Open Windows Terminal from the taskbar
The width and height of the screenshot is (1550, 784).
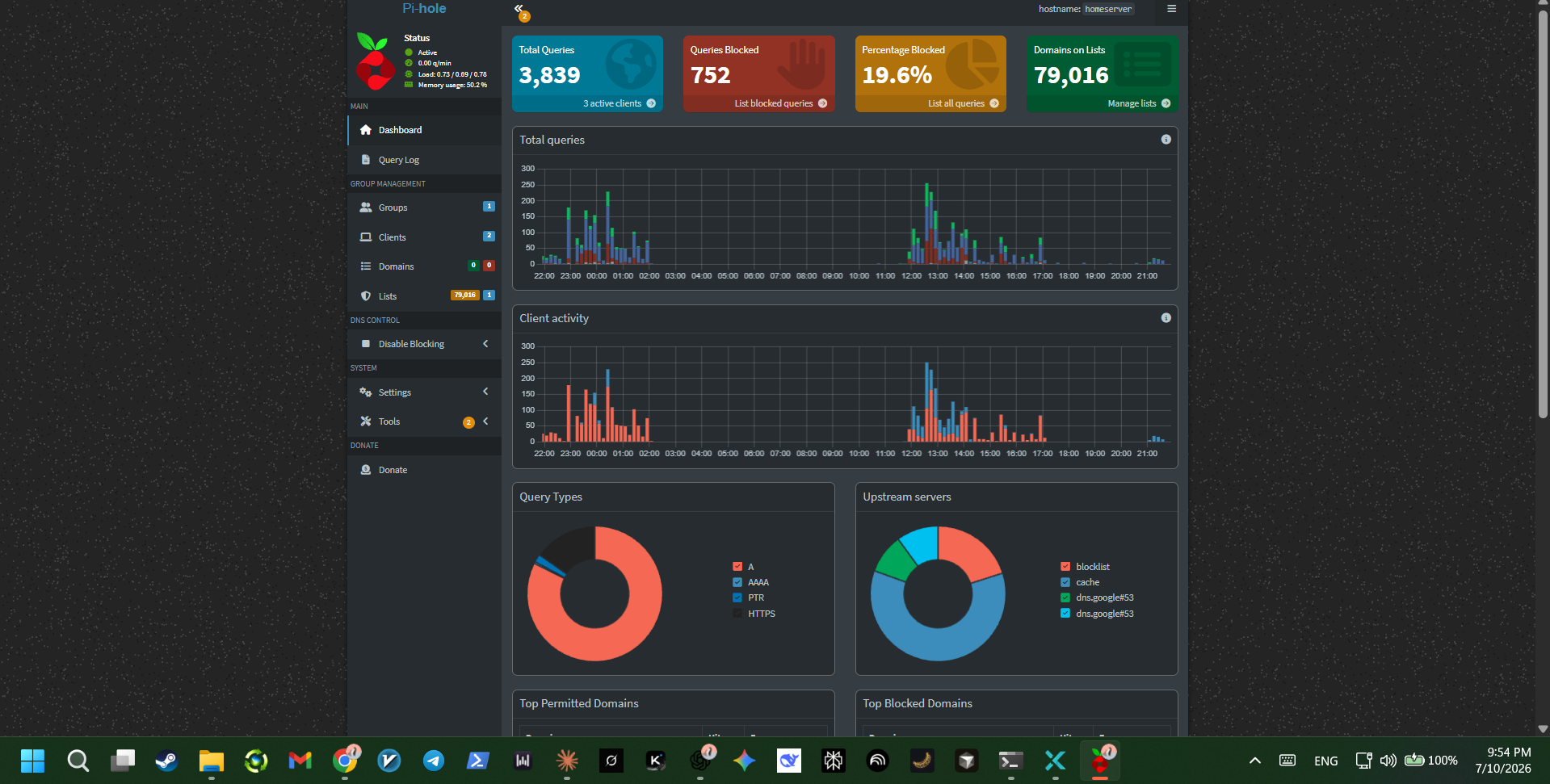1011,761
